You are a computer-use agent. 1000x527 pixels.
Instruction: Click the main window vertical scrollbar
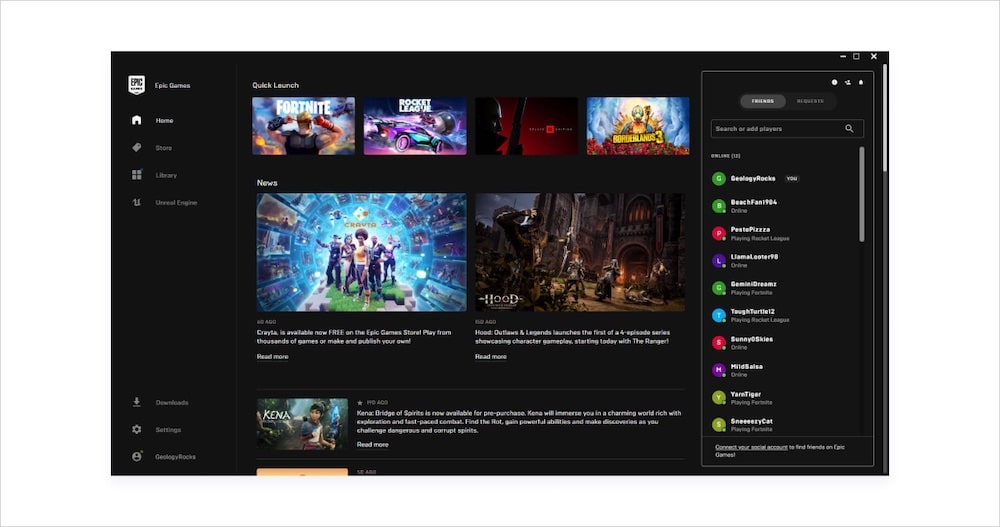click(x=885, y=118)
